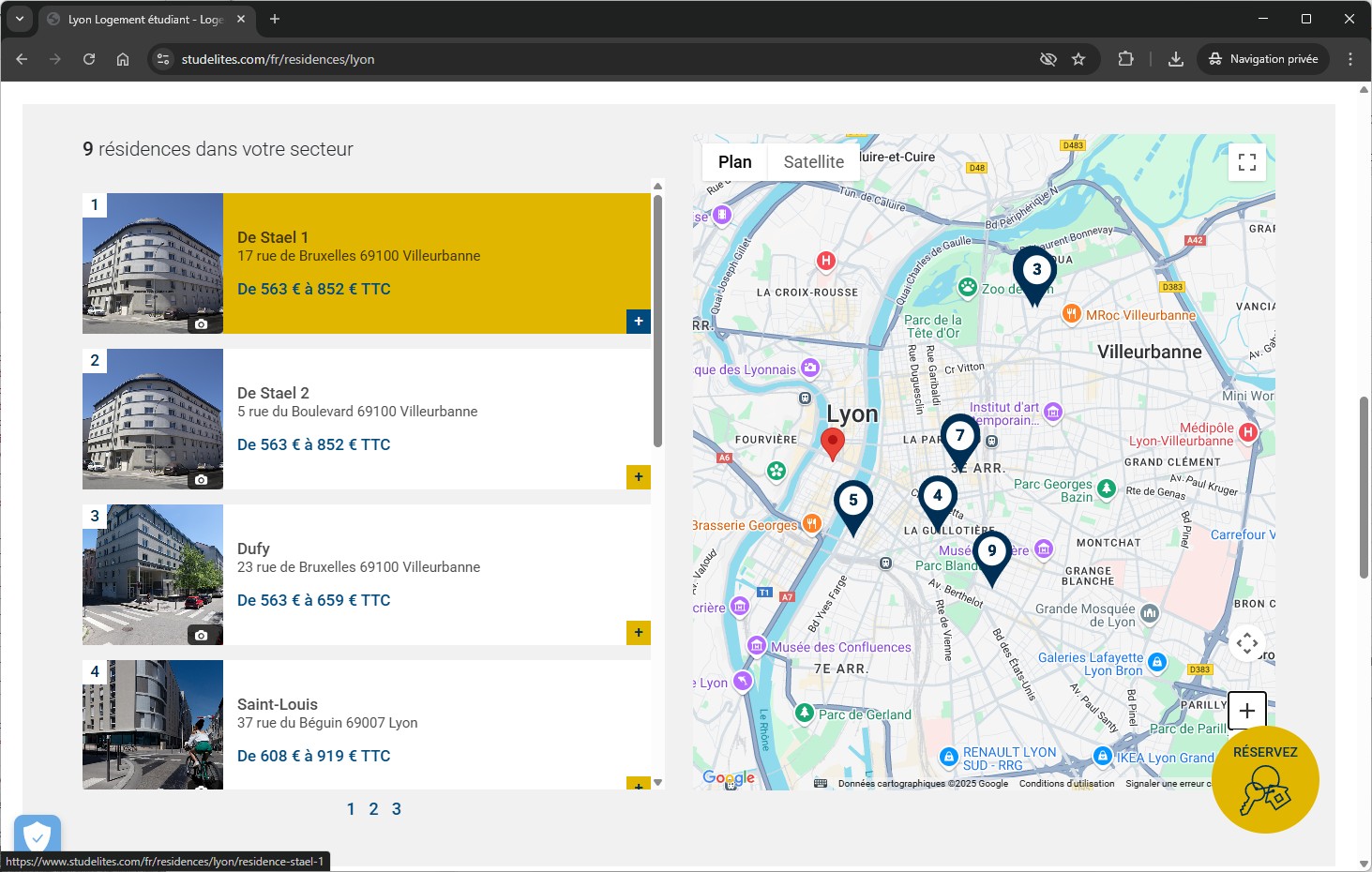Click the residence list scrollbar thumb
This screenshot has width=1372, height=872.
[657, 319]
